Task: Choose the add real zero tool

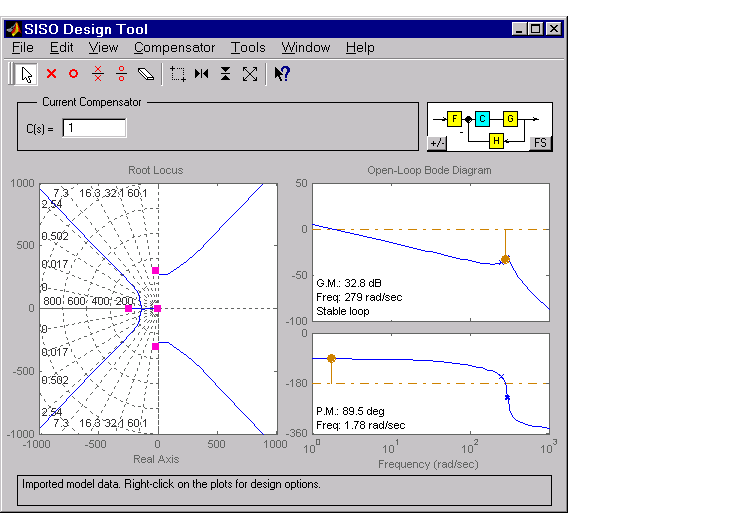Action: (x=73, y=73)
